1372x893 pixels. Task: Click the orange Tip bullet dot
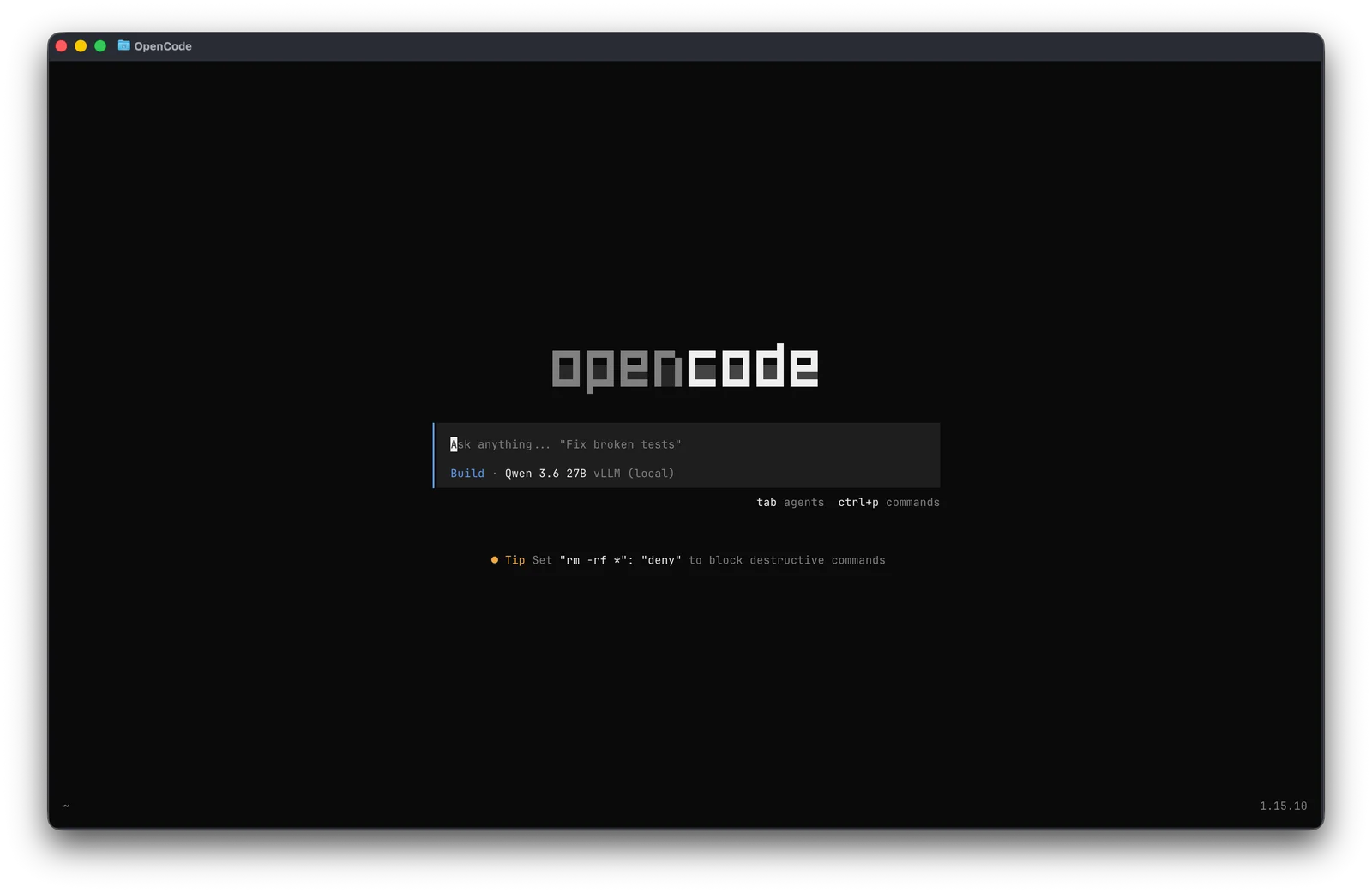click(494, 560)
